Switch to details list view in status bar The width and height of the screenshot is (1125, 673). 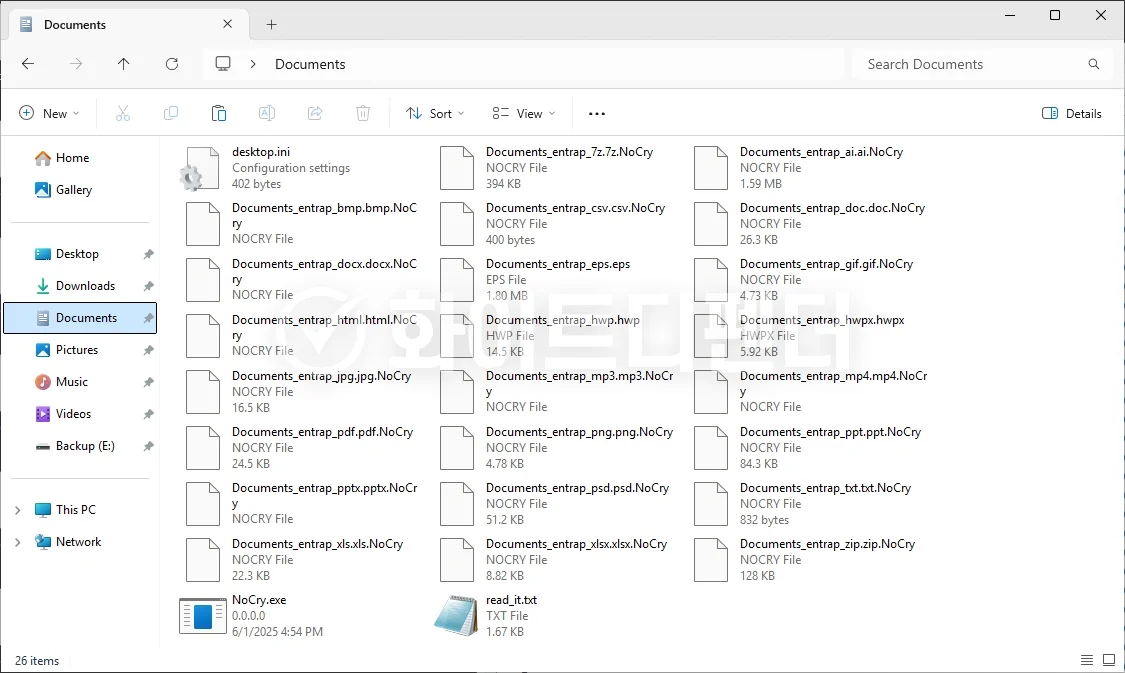(x=1087, y=660)
